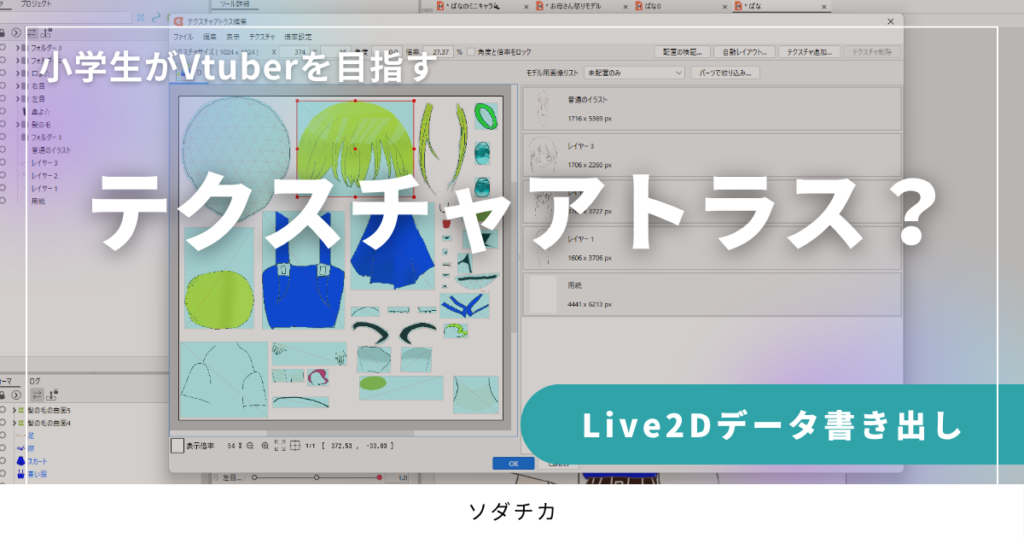The width and height of the screenshot is (1024, 538).
Task: Open the ファイル menu in the atlas dialog
Action: coord(184,37)
